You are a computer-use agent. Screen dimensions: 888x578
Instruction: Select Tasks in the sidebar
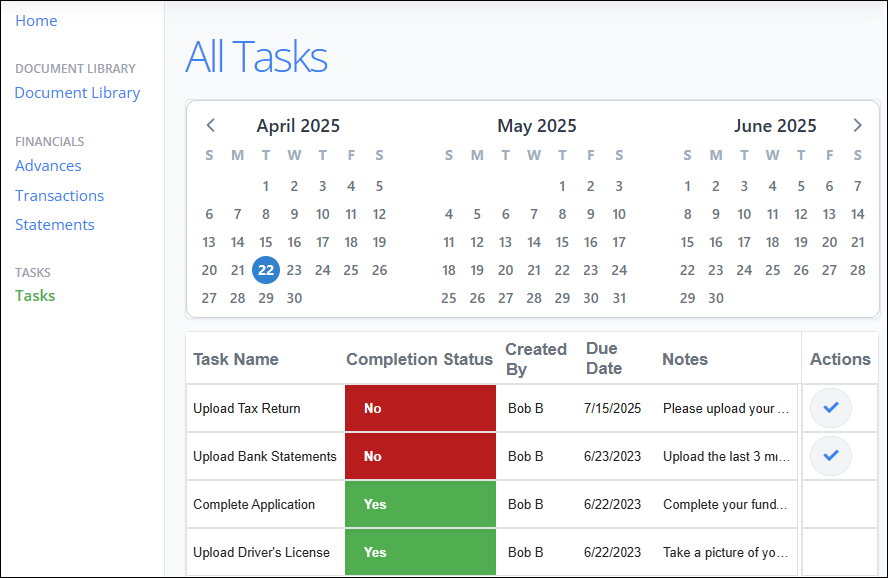pos(35,296)
